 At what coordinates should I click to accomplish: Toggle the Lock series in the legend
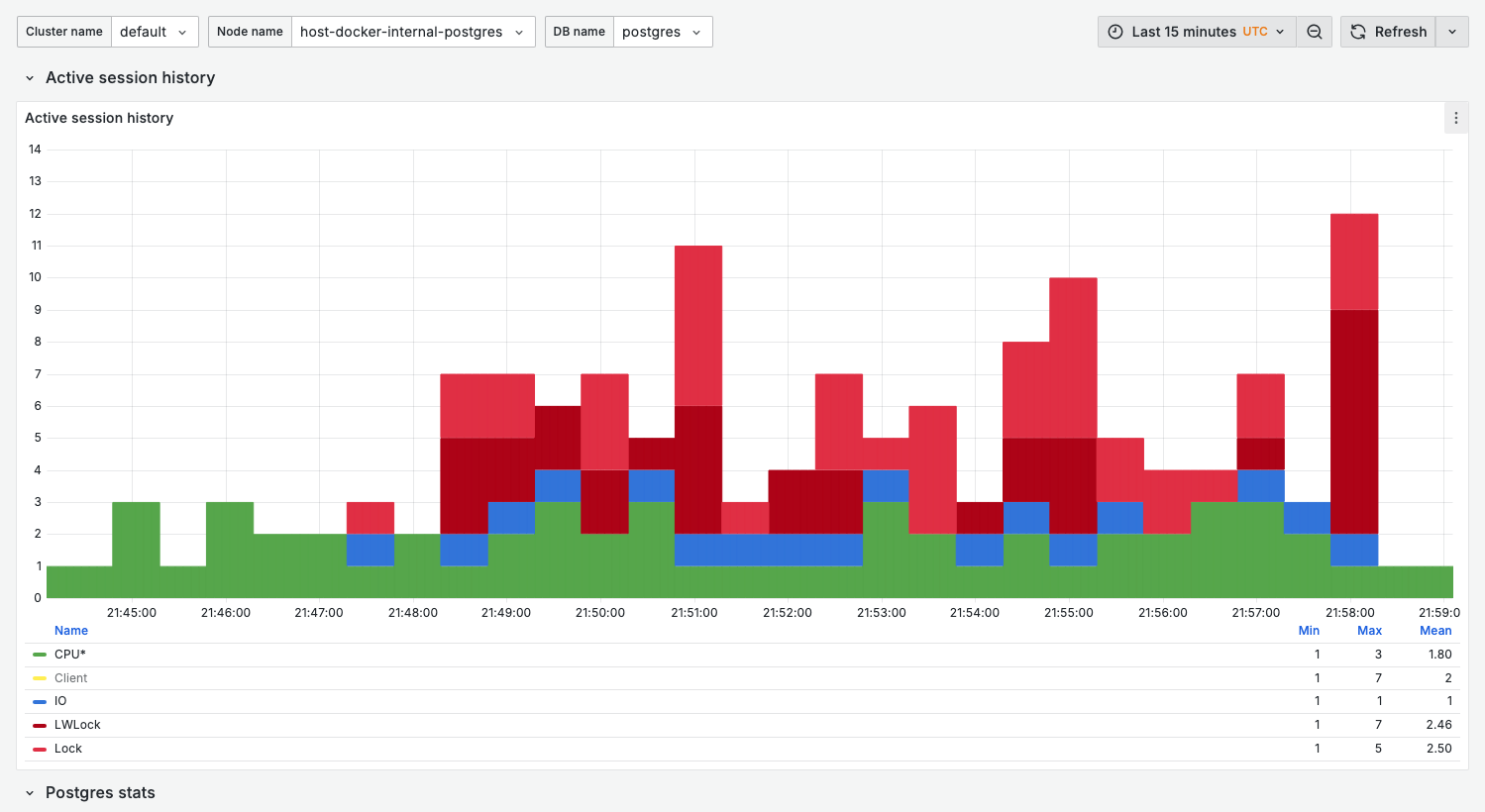pyautogui.click(x=67, y=748)
